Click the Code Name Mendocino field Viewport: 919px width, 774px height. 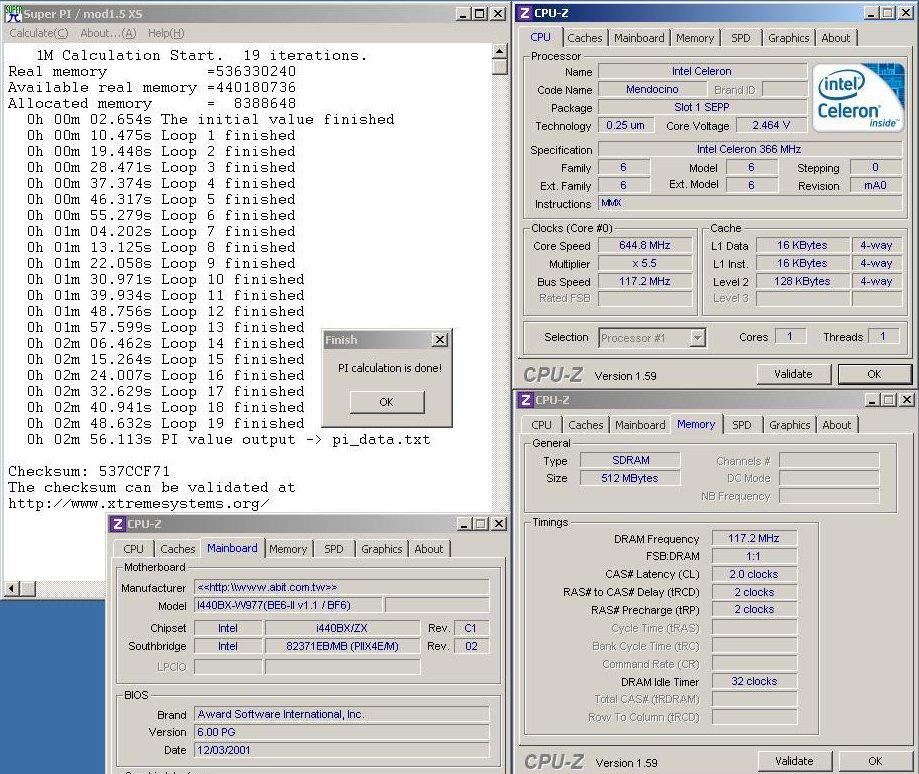tap(652, 89)
